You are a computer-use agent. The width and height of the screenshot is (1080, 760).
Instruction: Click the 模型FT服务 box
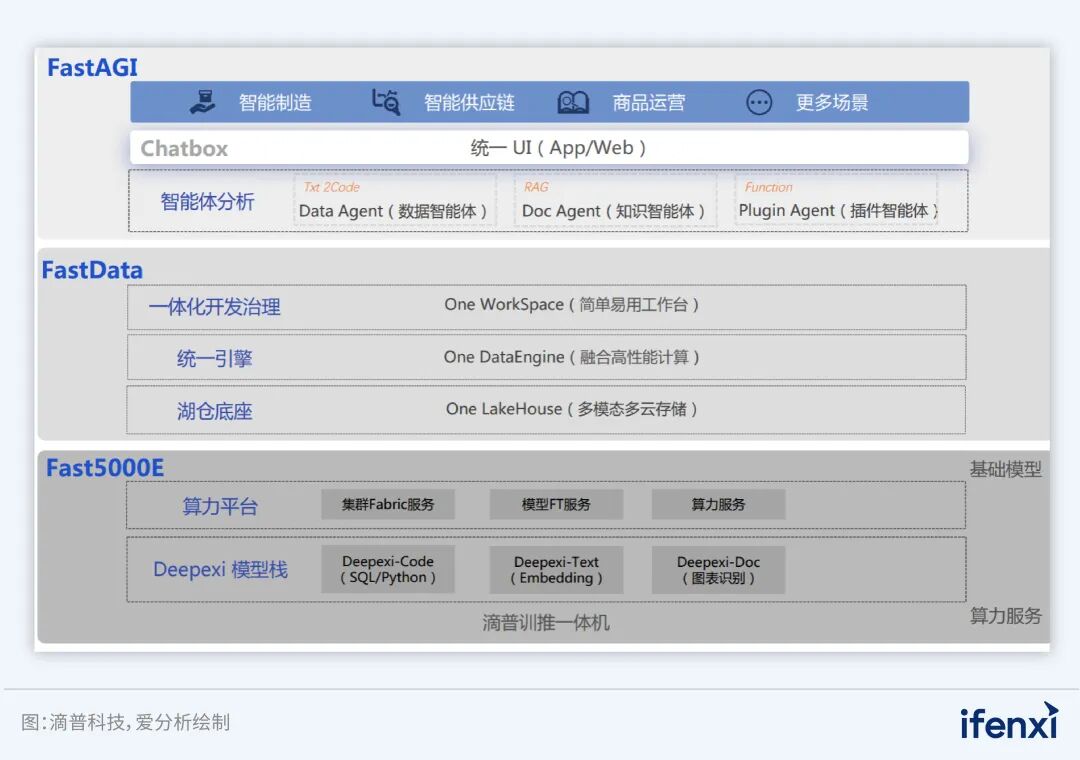pyautogui.click(x=557, y=504)
